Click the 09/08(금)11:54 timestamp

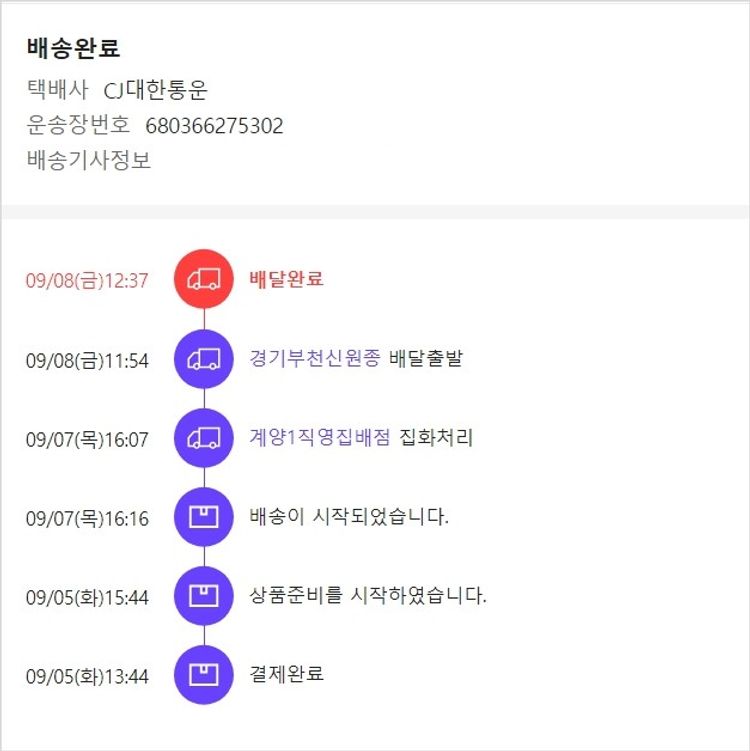(x=87, y=360)
